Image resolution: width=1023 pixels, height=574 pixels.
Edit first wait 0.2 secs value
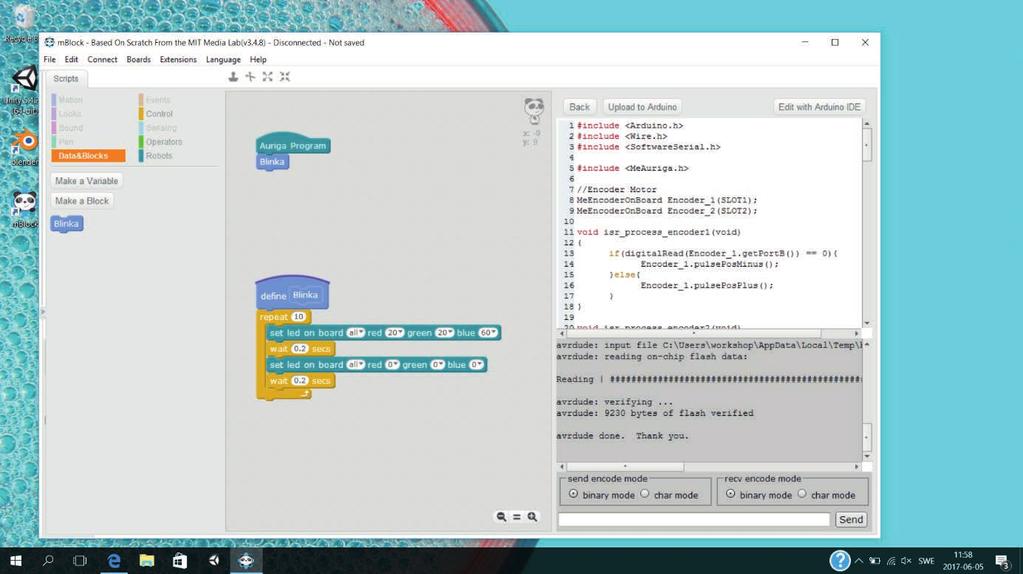point(299,348)
